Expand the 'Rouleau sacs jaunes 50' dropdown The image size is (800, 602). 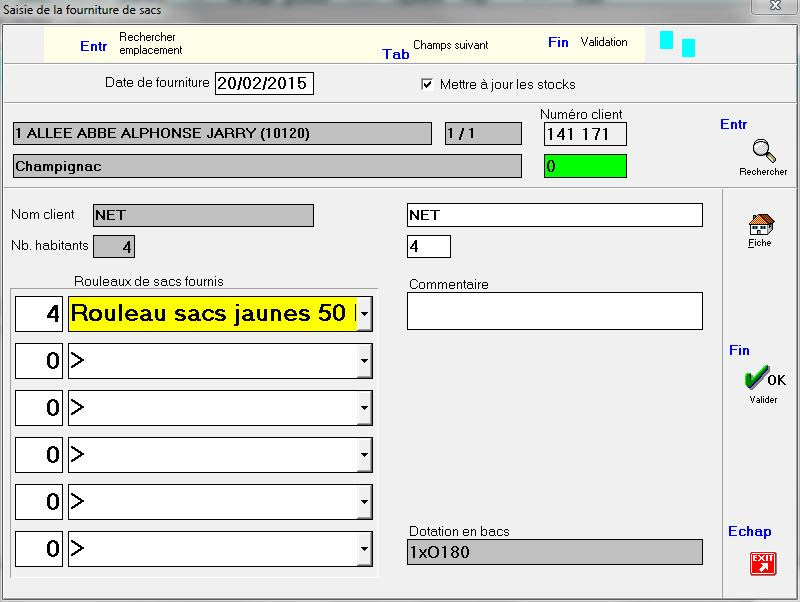coord(365,313)
